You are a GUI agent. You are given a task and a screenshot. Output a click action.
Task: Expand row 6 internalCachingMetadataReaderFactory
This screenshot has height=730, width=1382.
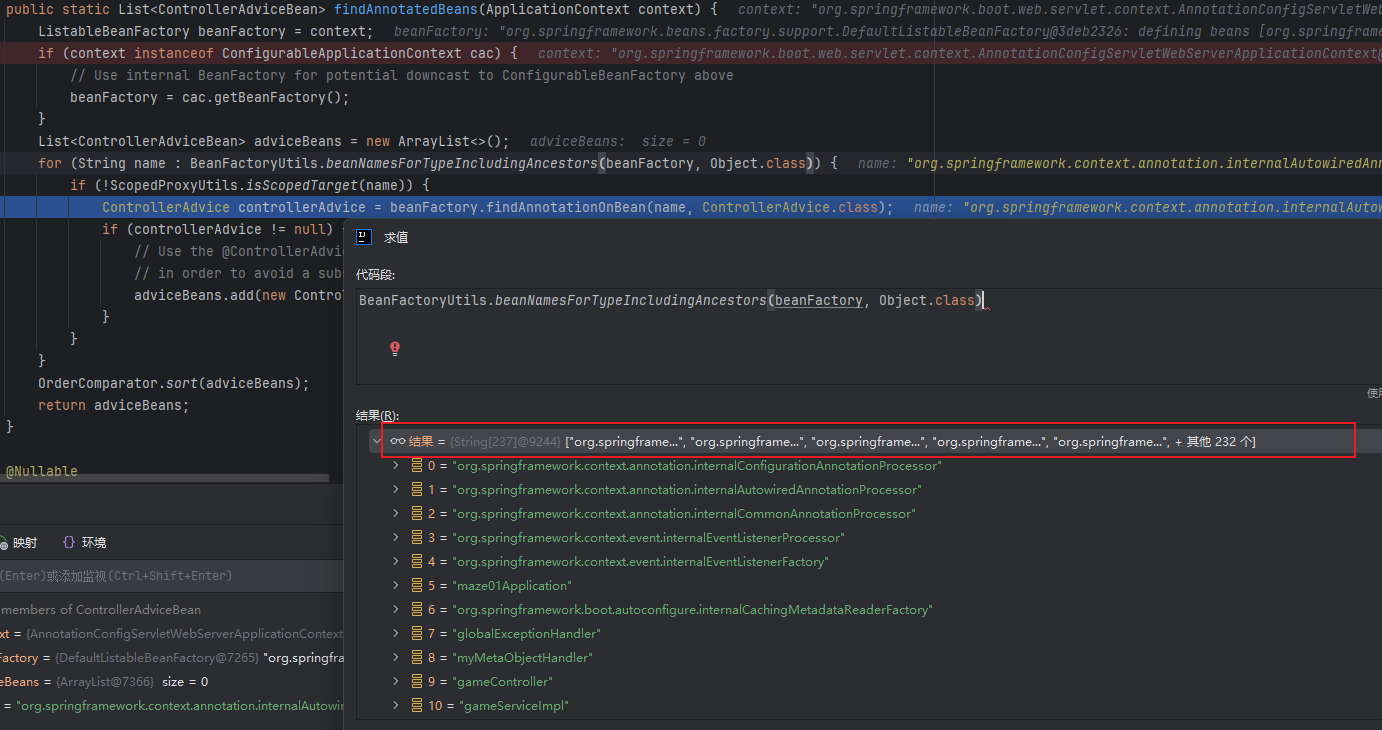tap(395, 610)
